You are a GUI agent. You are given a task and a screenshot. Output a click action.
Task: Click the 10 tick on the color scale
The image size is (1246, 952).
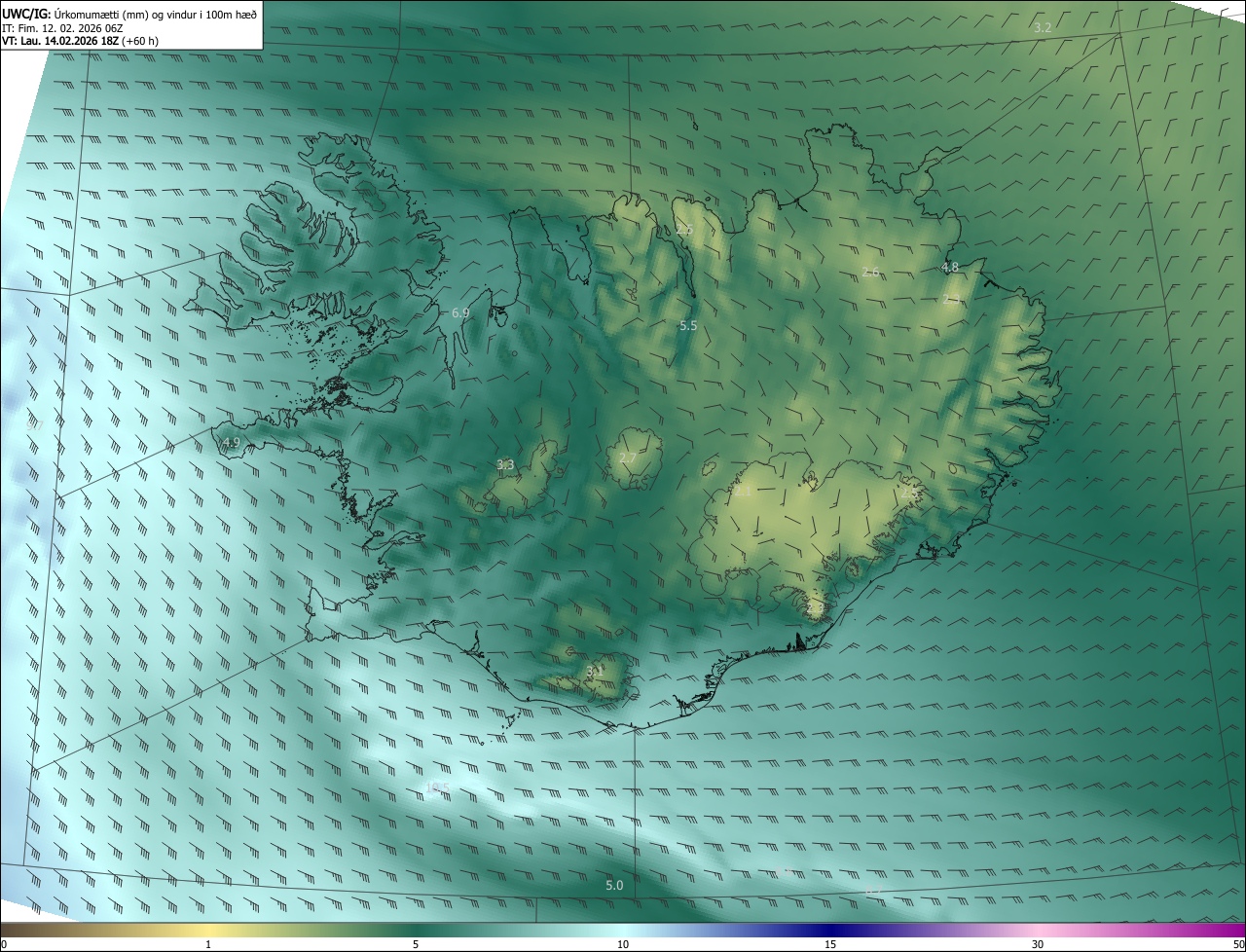pyautogui.click(x=623, y=944)
